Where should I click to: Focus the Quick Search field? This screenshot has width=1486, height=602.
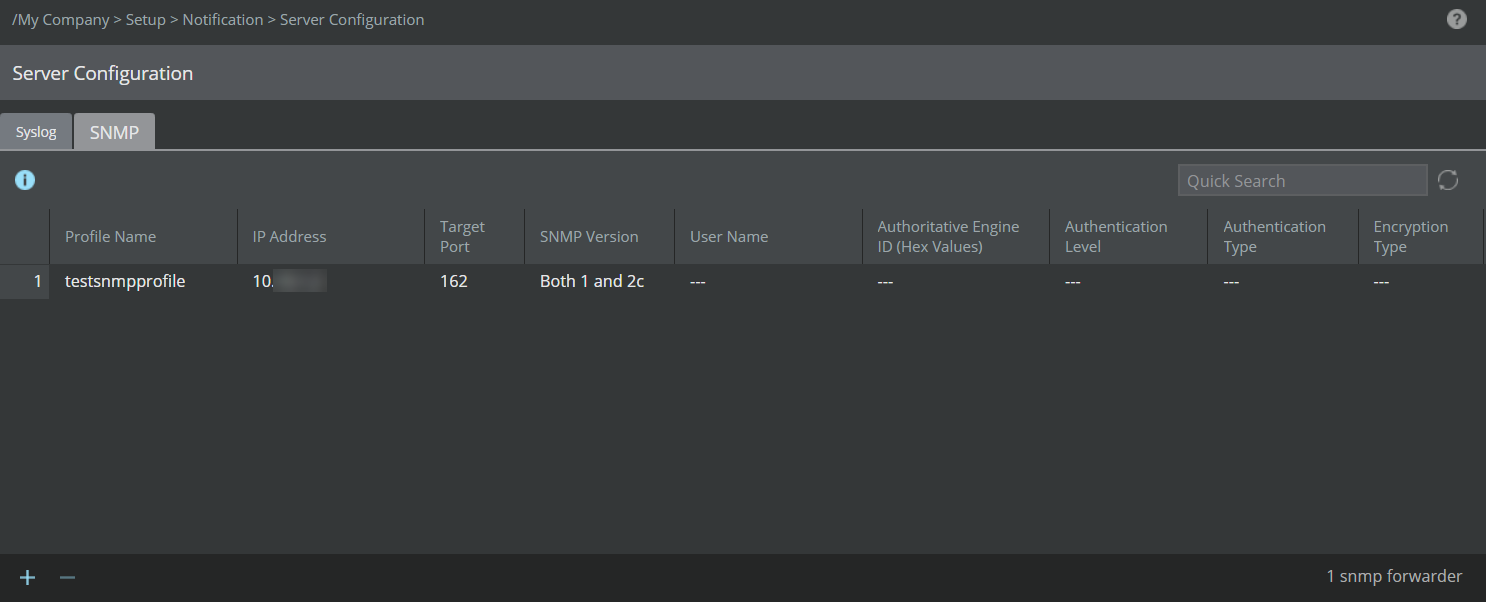pos(1302,180)
